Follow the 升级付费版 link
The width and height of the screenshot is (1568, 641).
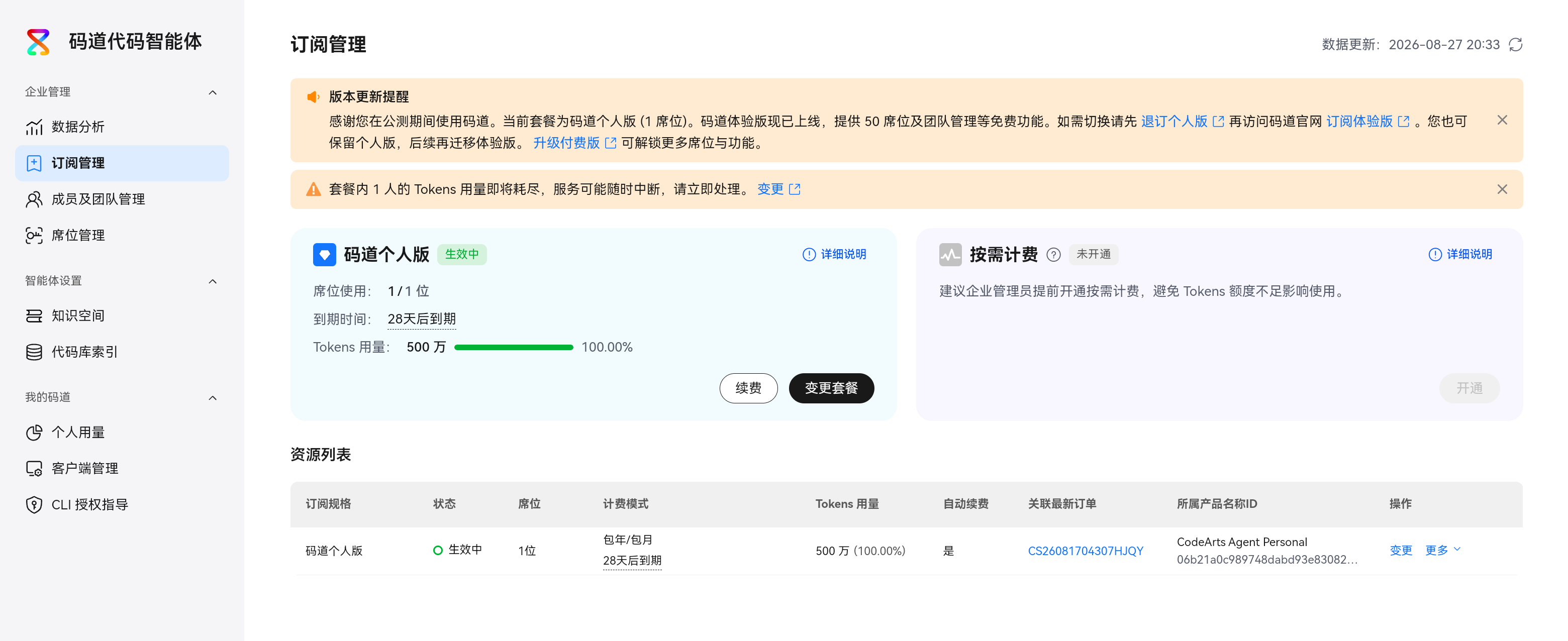pyautogui.click(x=566, y=143)
